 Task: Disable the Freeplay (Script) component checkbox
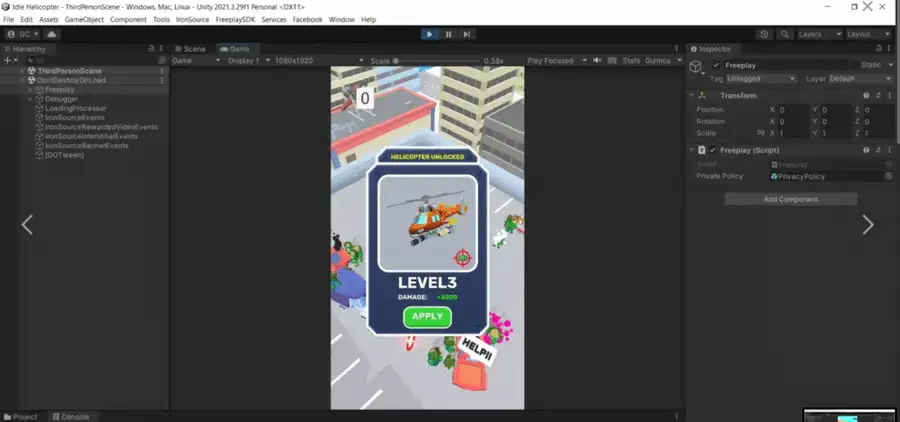pos(713,150)
